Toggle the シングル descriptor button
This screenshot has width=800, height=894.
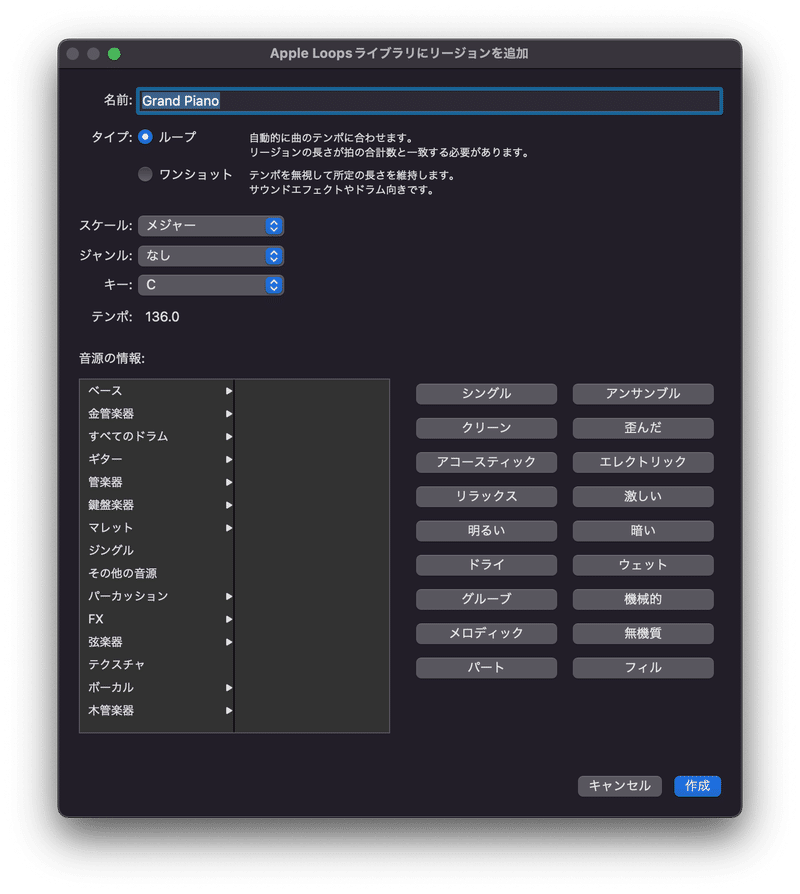tap(486, 394)
